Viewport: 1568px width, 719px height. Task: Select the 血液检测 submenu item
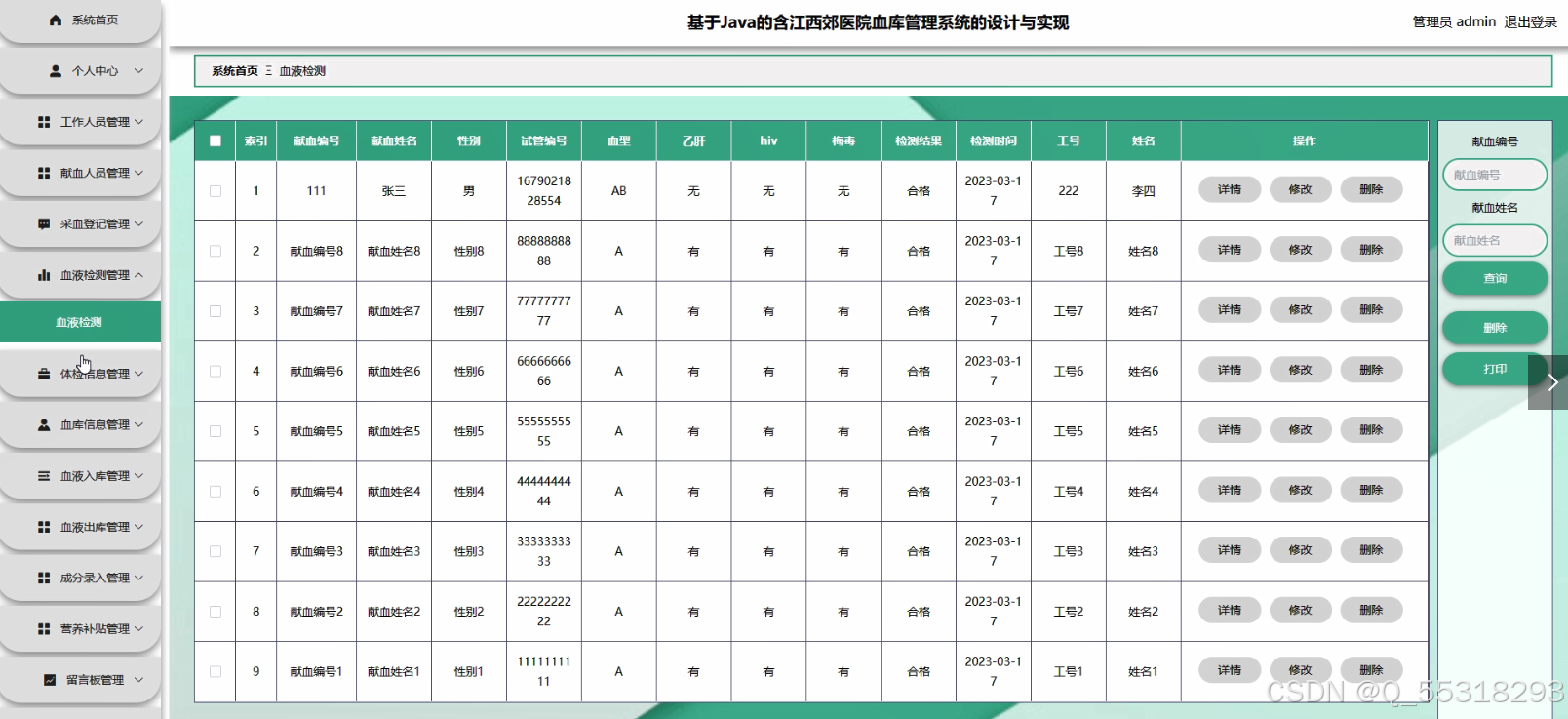click(80, 322)
